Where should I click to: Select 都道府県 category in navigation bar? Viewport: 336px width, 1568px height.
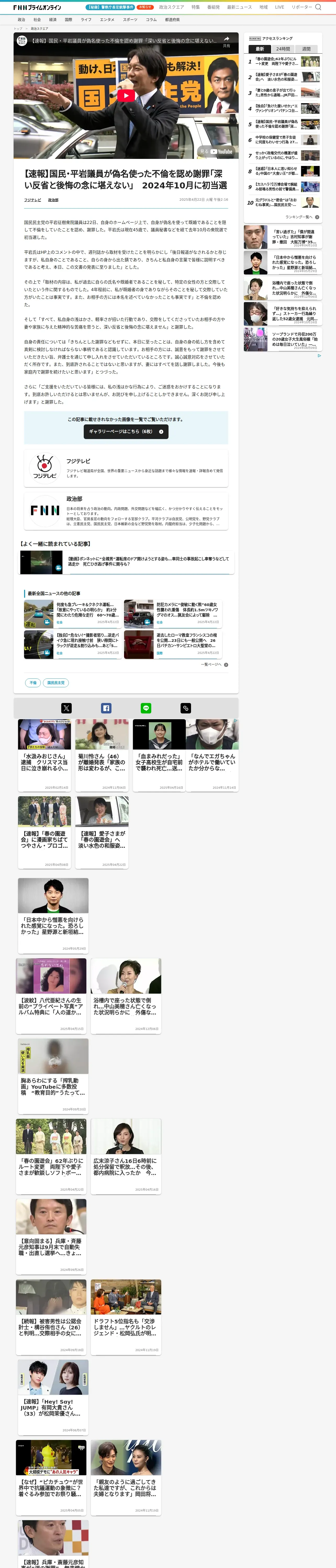tap(172, 20)
